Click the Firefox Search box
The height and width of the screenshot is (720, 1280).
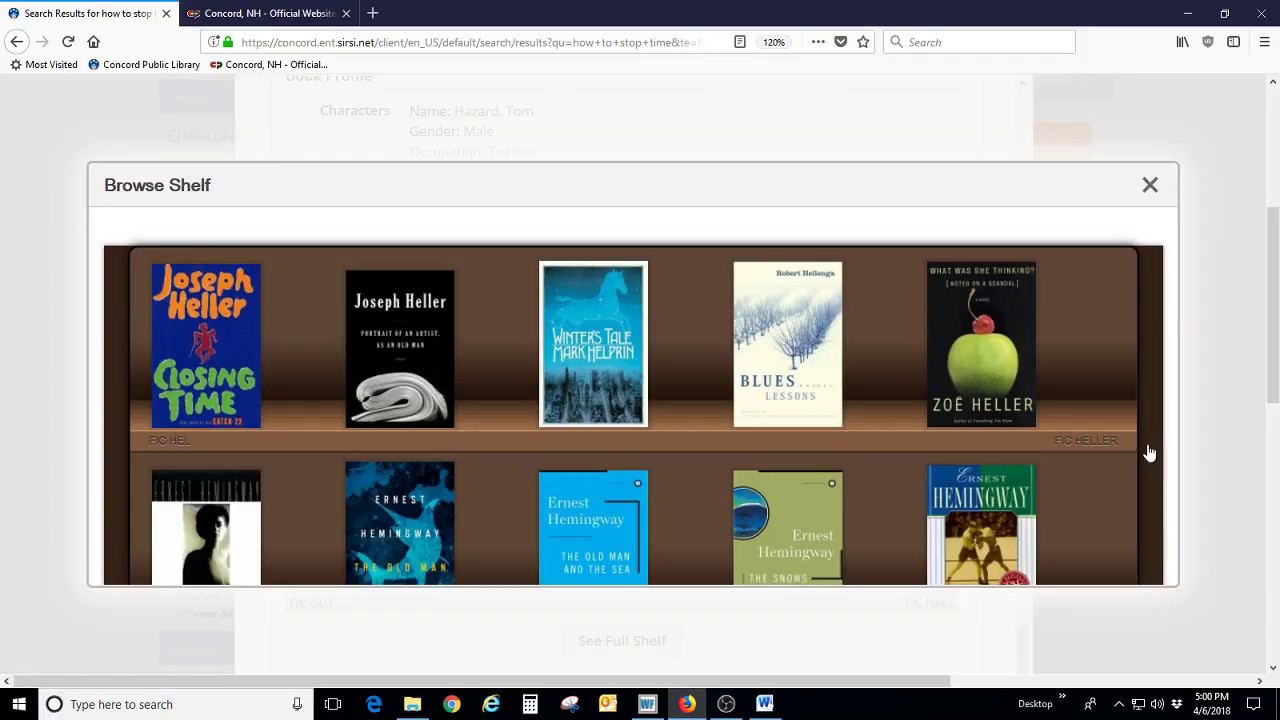(979, 42)
